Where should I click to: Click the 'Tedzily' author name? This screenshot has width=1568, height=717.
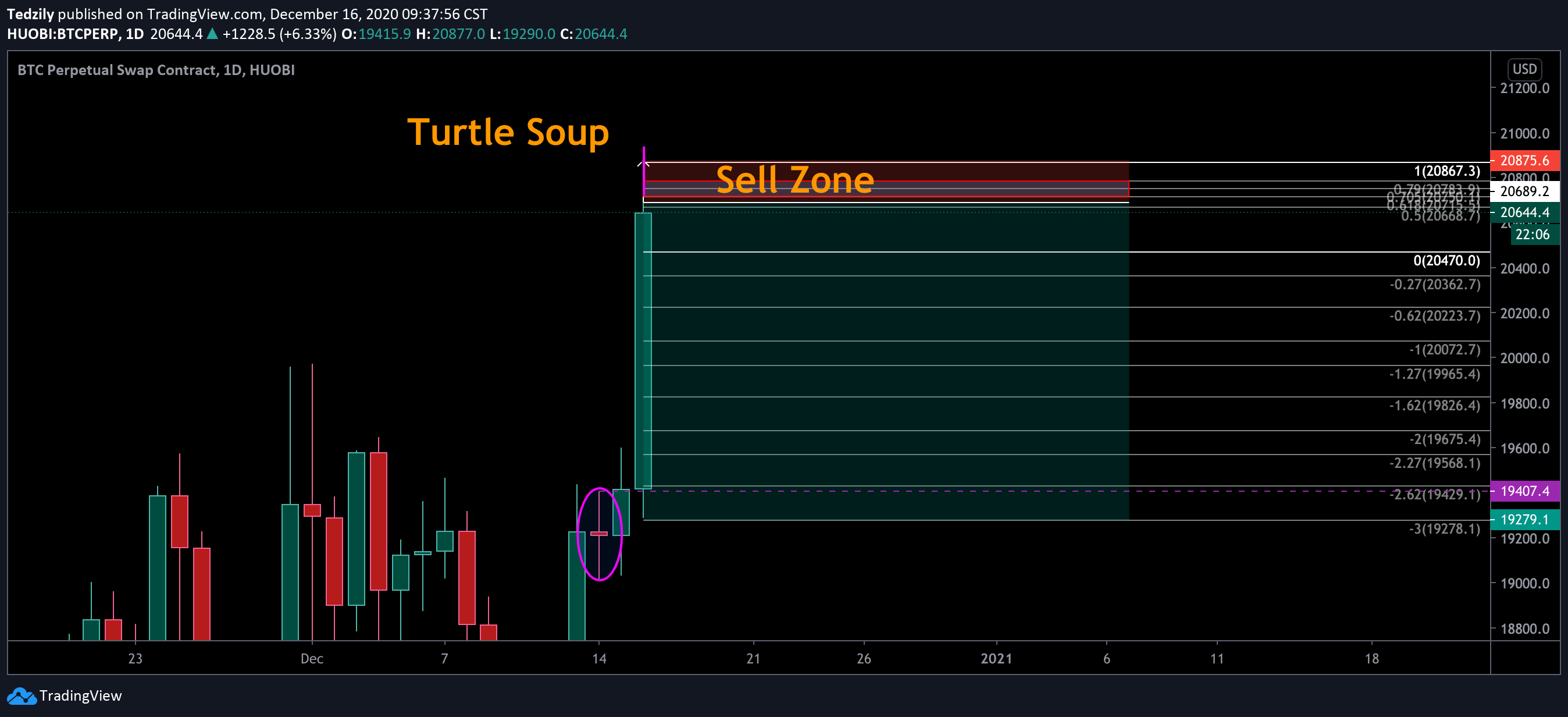(30, 14)
